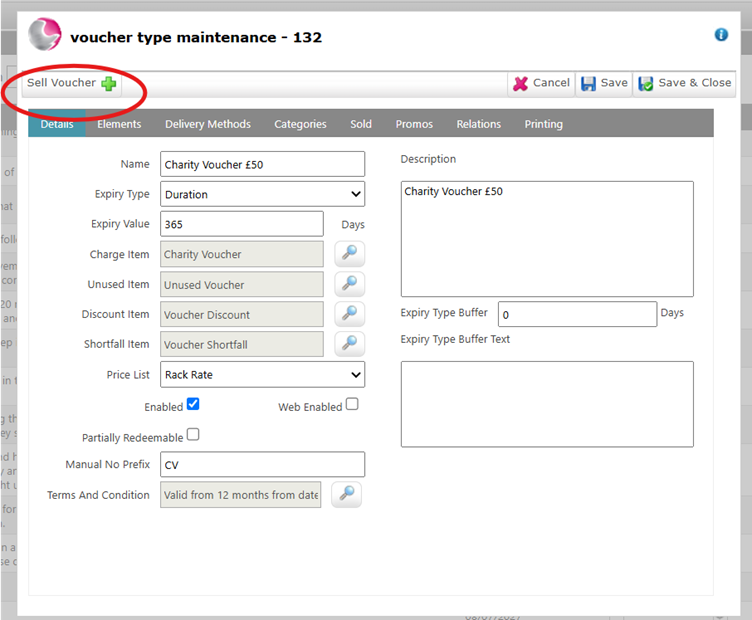This screenshot has width=752, height=620.
Task: Click the Shortfall Item field
Action: pos(242,344)
